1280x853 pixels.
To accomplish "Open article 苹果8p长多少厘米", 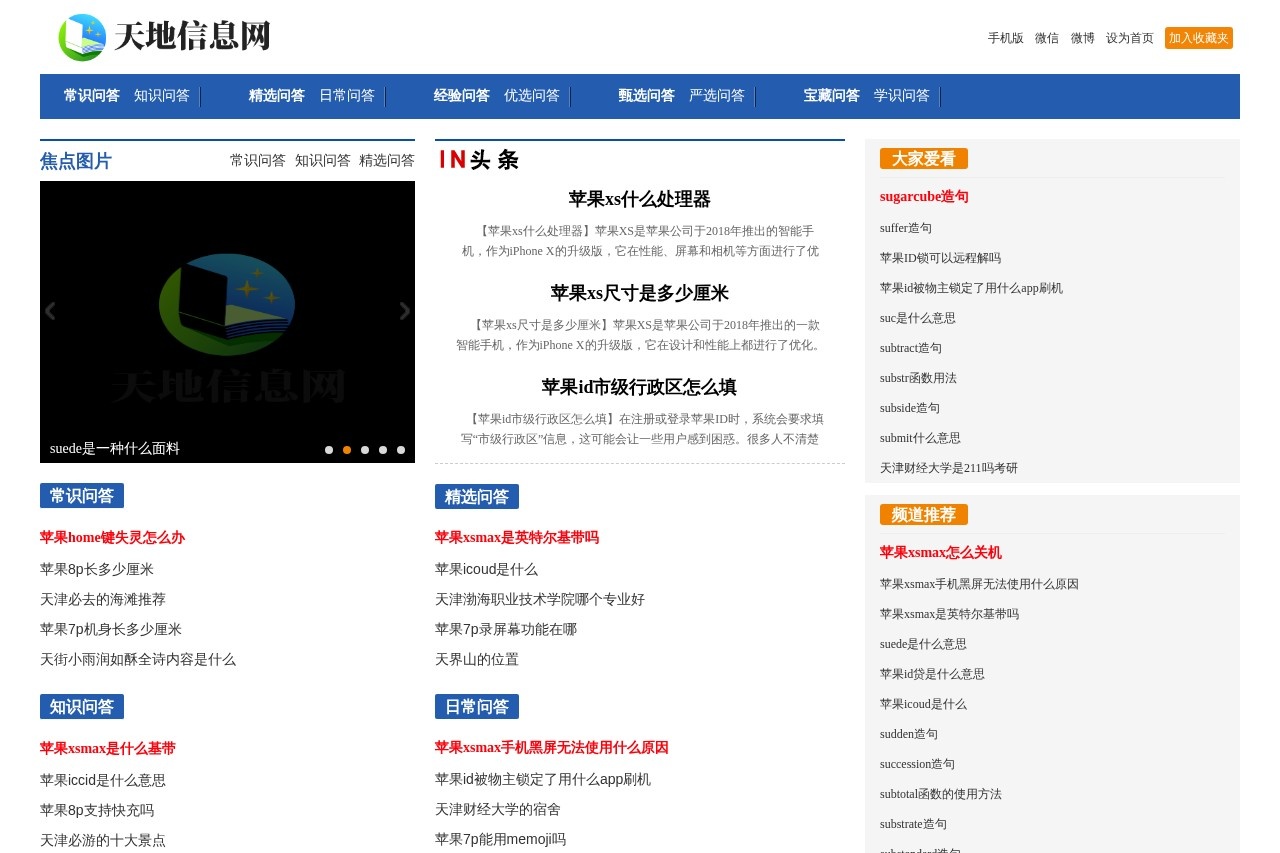I will (x=97, y=569).
